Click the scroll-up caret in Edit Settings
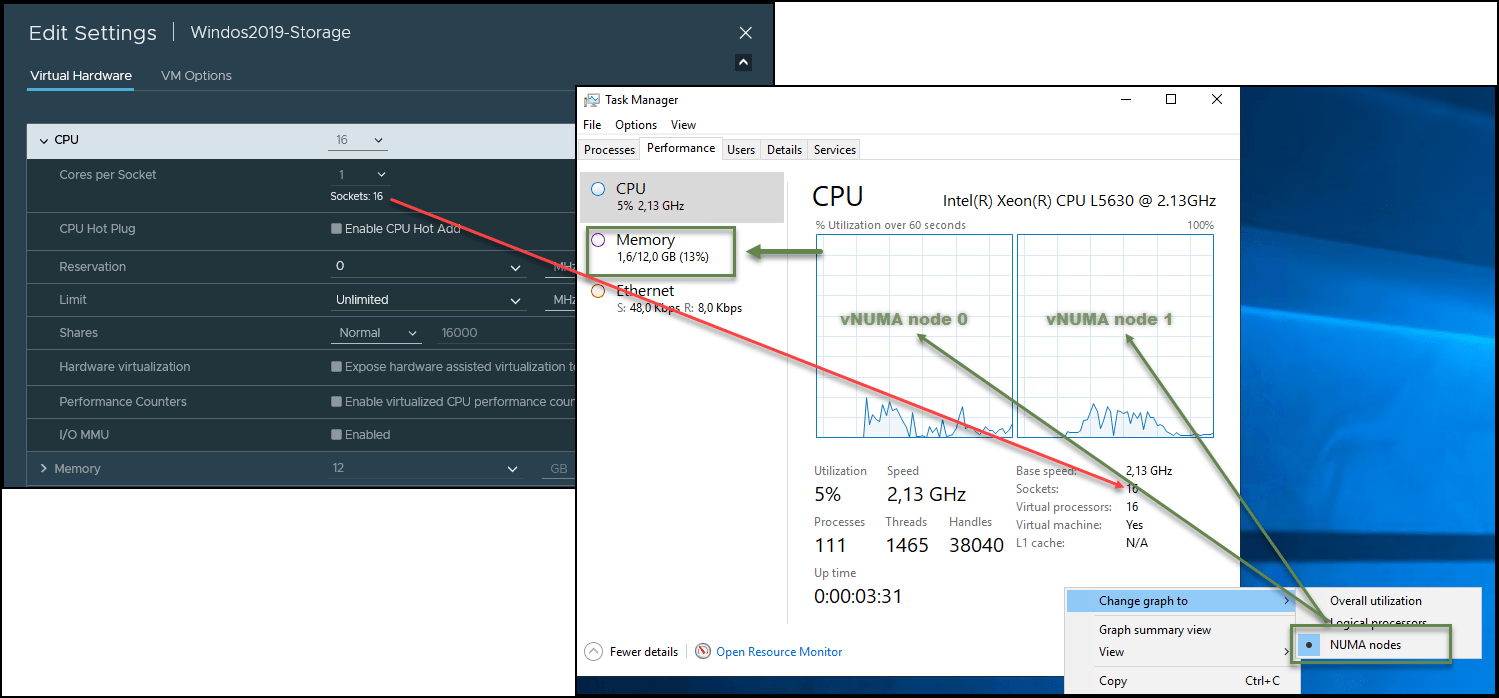The height and width of the screenshot is (698, 1499). pyautogui.click(x=743, y=62)
